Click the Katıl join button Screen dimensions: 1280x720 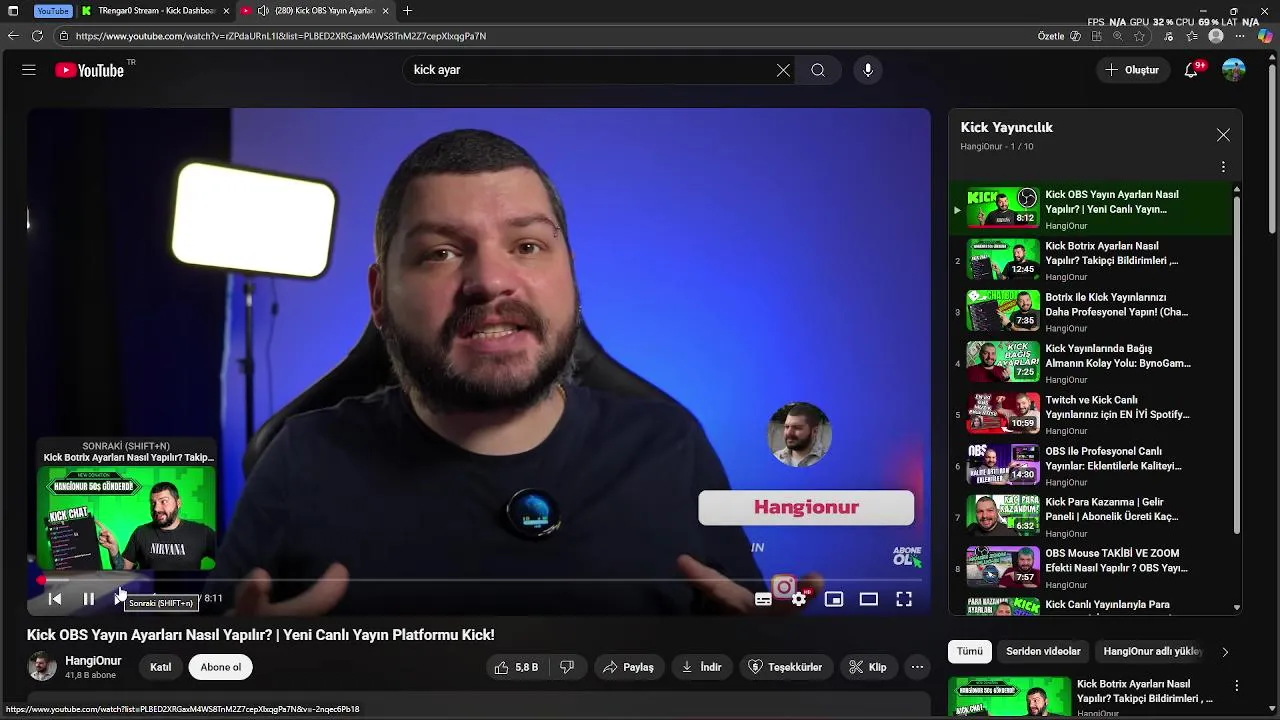[x=161, y=667]
